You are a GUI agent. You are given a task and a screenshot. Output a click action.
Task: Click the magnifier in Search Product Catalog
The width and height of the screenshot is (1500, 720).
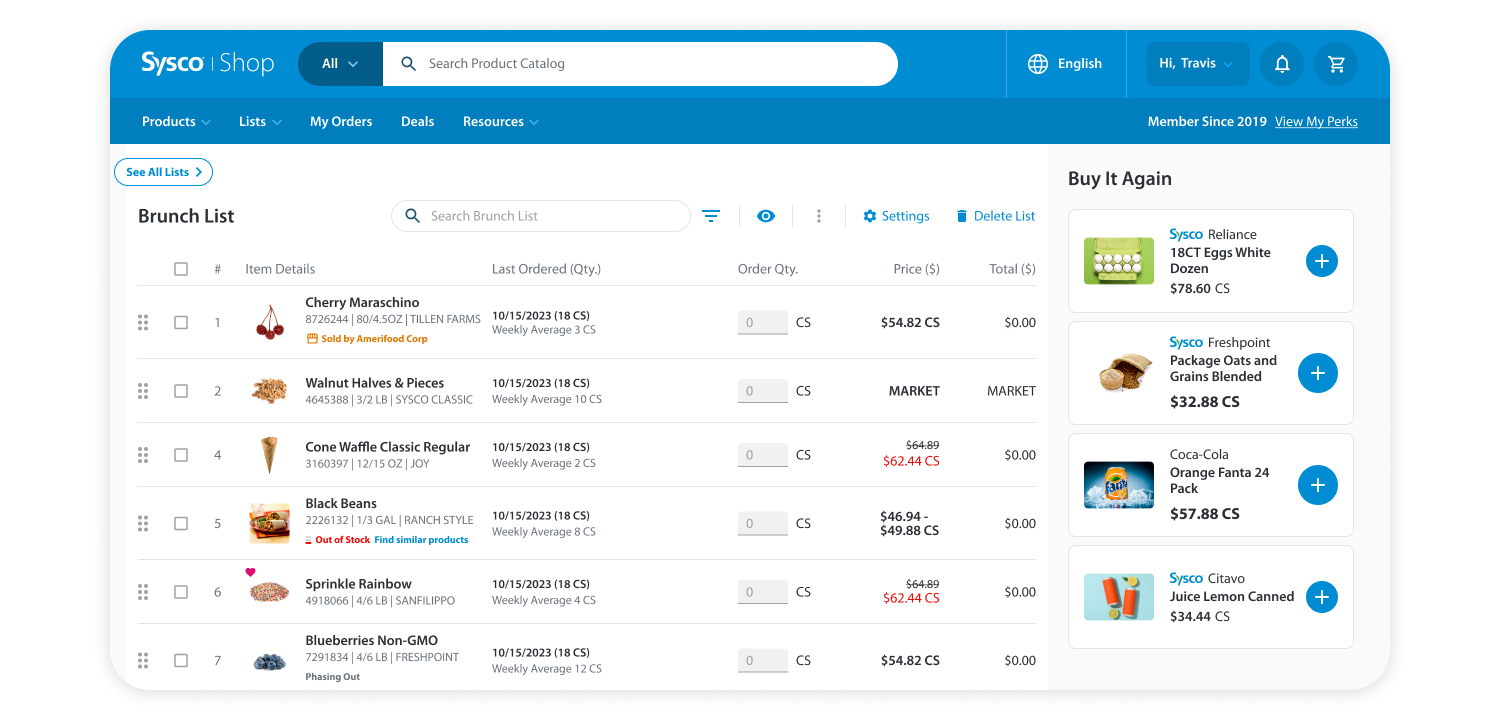[408, 64]
